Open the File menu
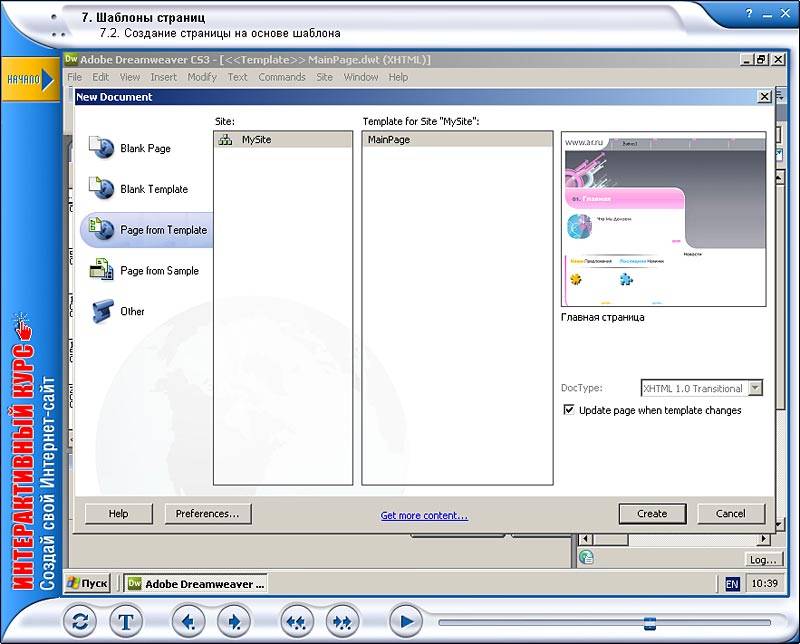Image resolution: width=800 pixels, height=644 pixels. 74,77
